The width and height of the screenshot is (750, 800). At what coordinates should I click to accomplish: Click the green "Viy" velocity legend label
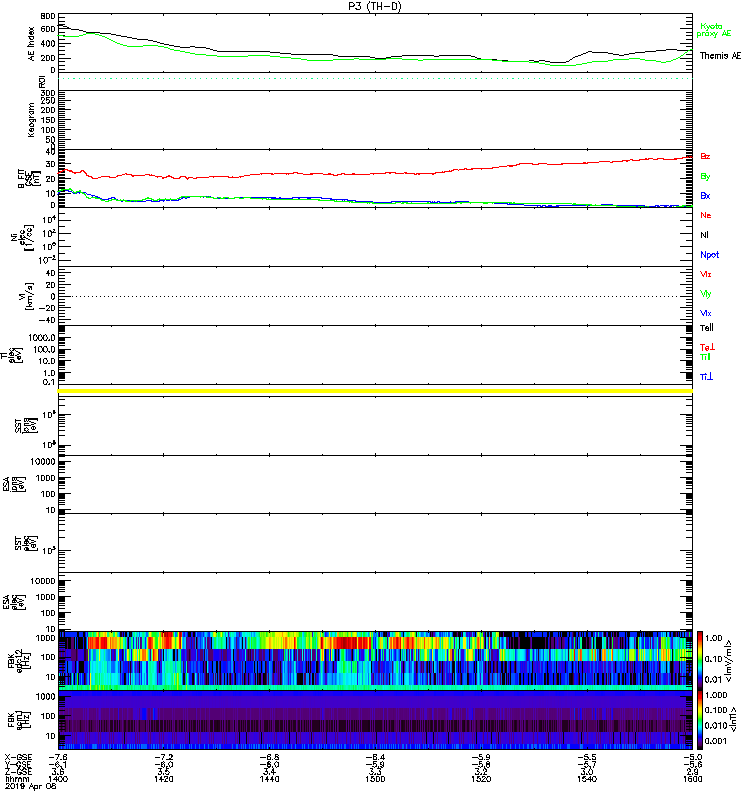tap(705, 294)
